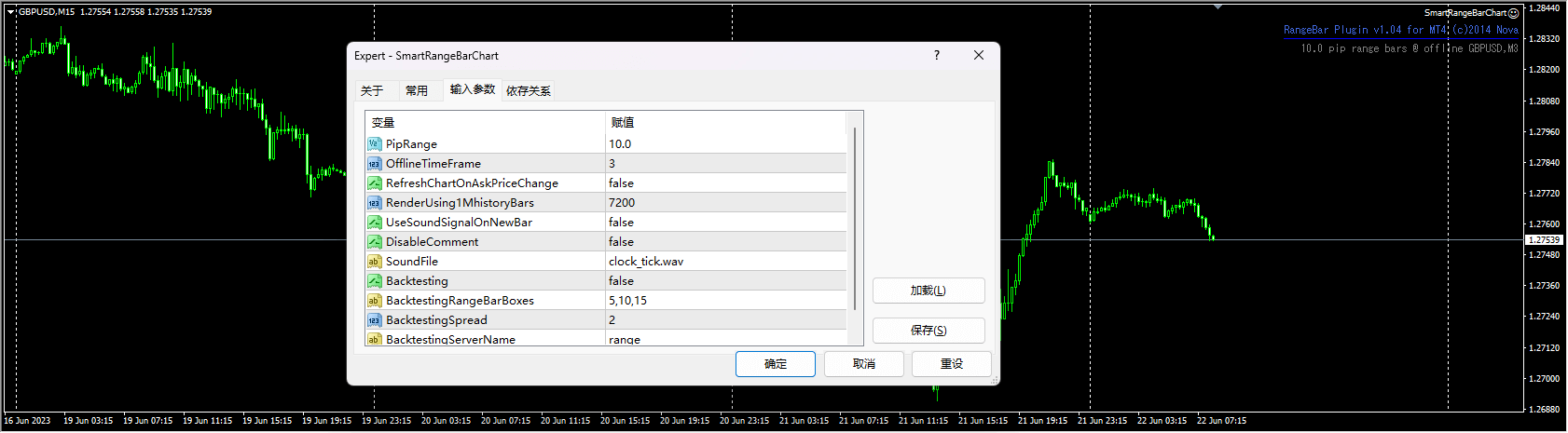Click the PipRange variable type icon
Image resolution: width=1568 pixels, height=433 pixels.
point(374,143)
